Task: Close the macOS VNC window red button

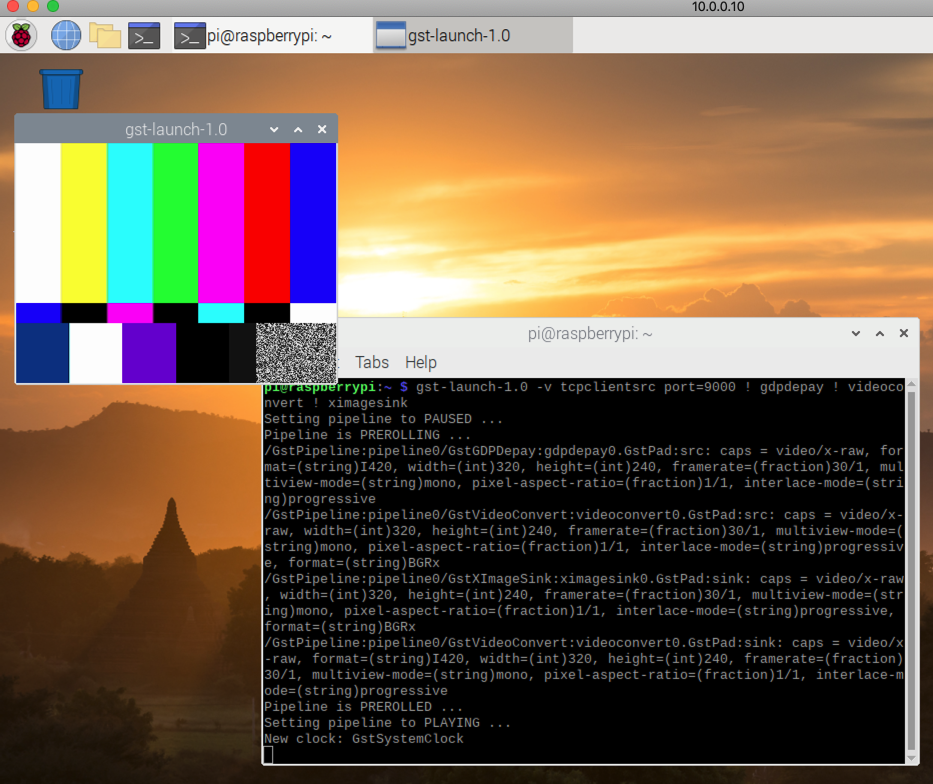Action: pyautogui.click(x=13, y=6)
